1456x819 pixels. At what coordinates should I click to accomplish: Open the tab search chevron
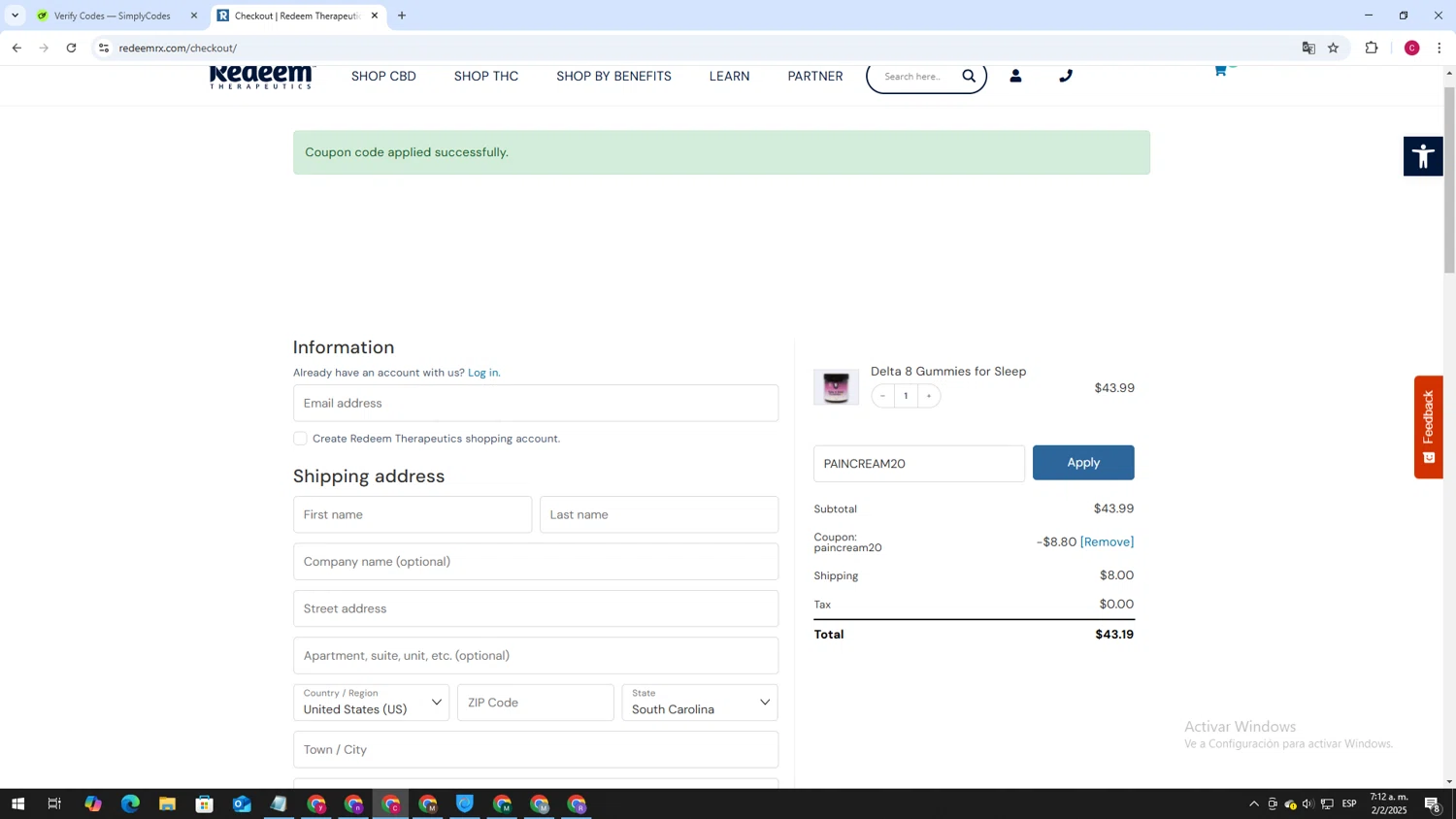pyautogui.click(x=15, y=16)
